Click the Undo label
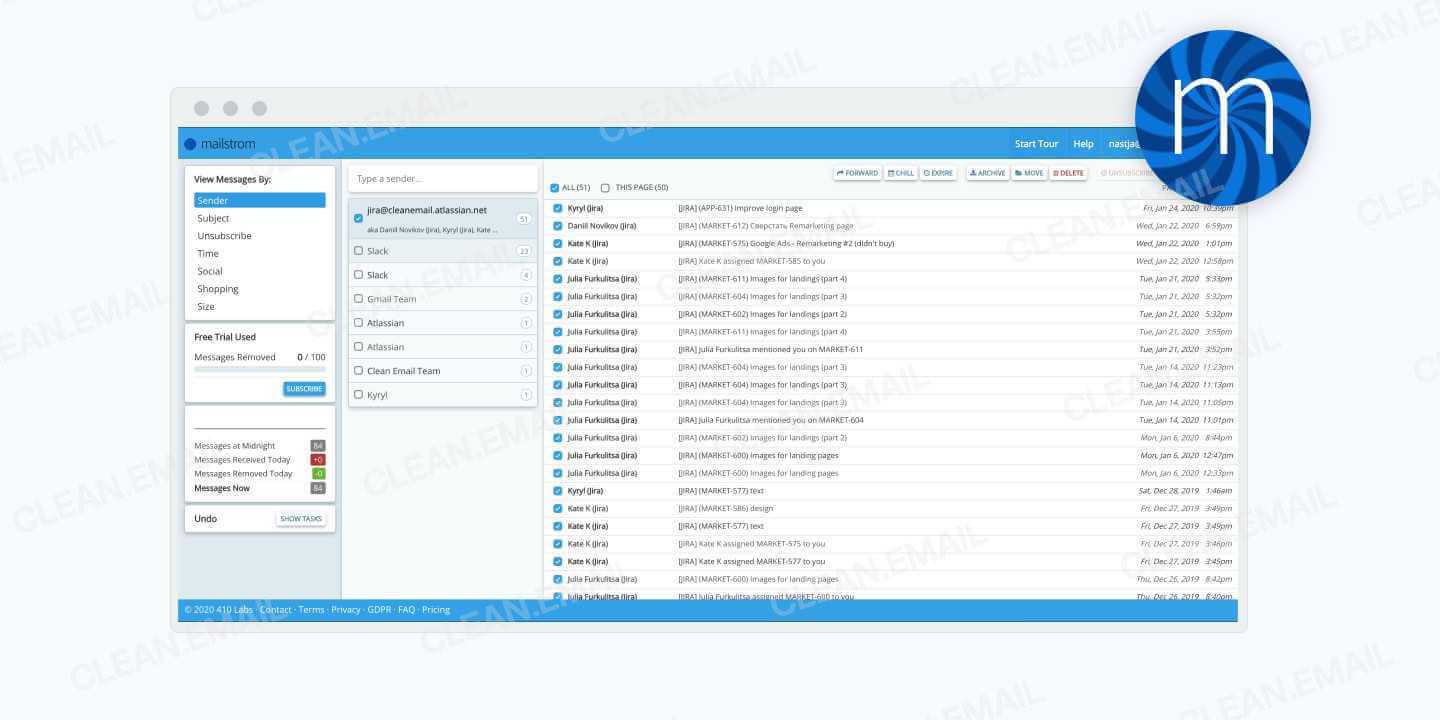This screenshot has height=720, width=1440. pyautogui.click(x=205, y=519)
